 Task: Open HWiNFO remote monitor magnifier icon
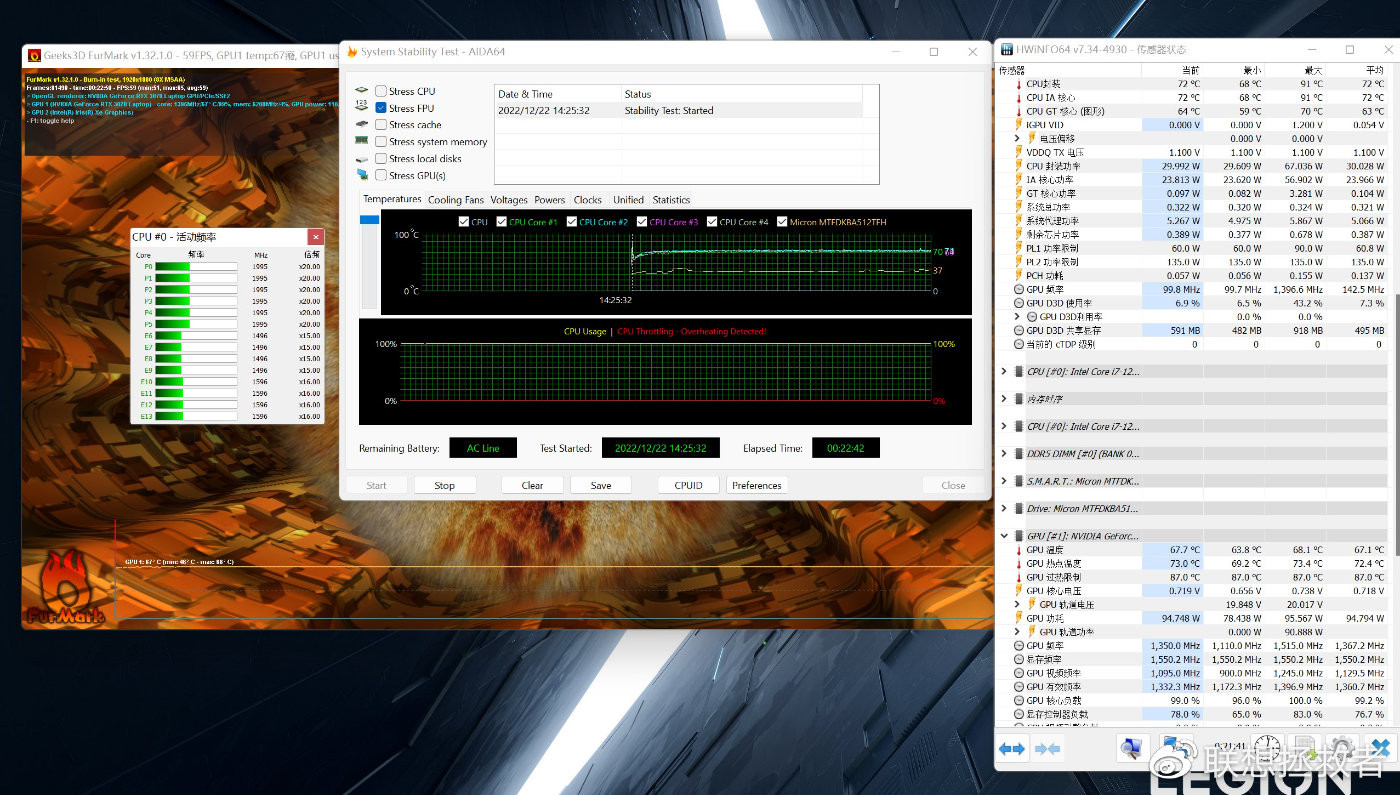click(x=1132, y=747)
